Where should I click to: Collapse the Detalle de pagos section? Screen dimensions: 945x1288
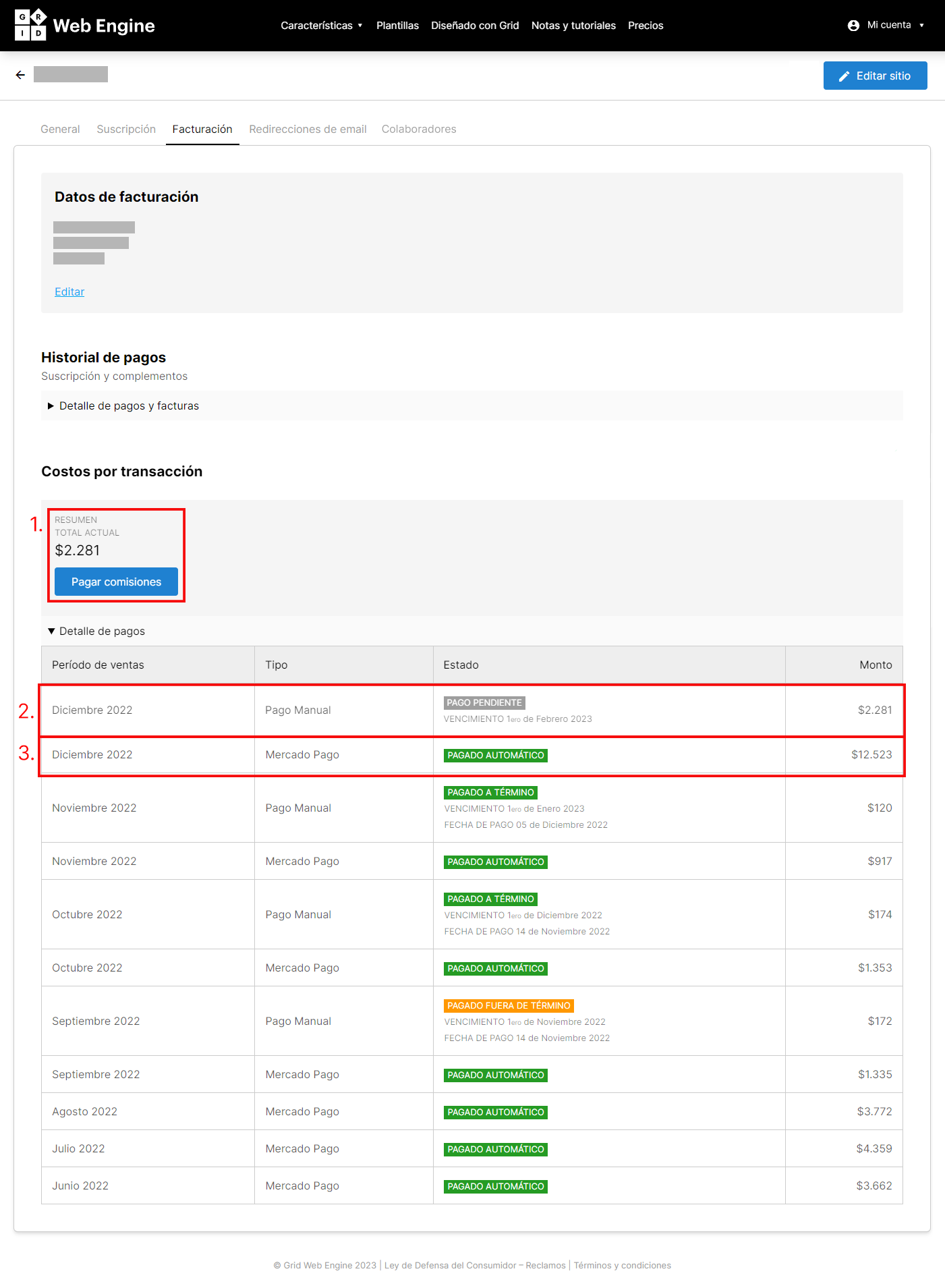click(96, 631)
